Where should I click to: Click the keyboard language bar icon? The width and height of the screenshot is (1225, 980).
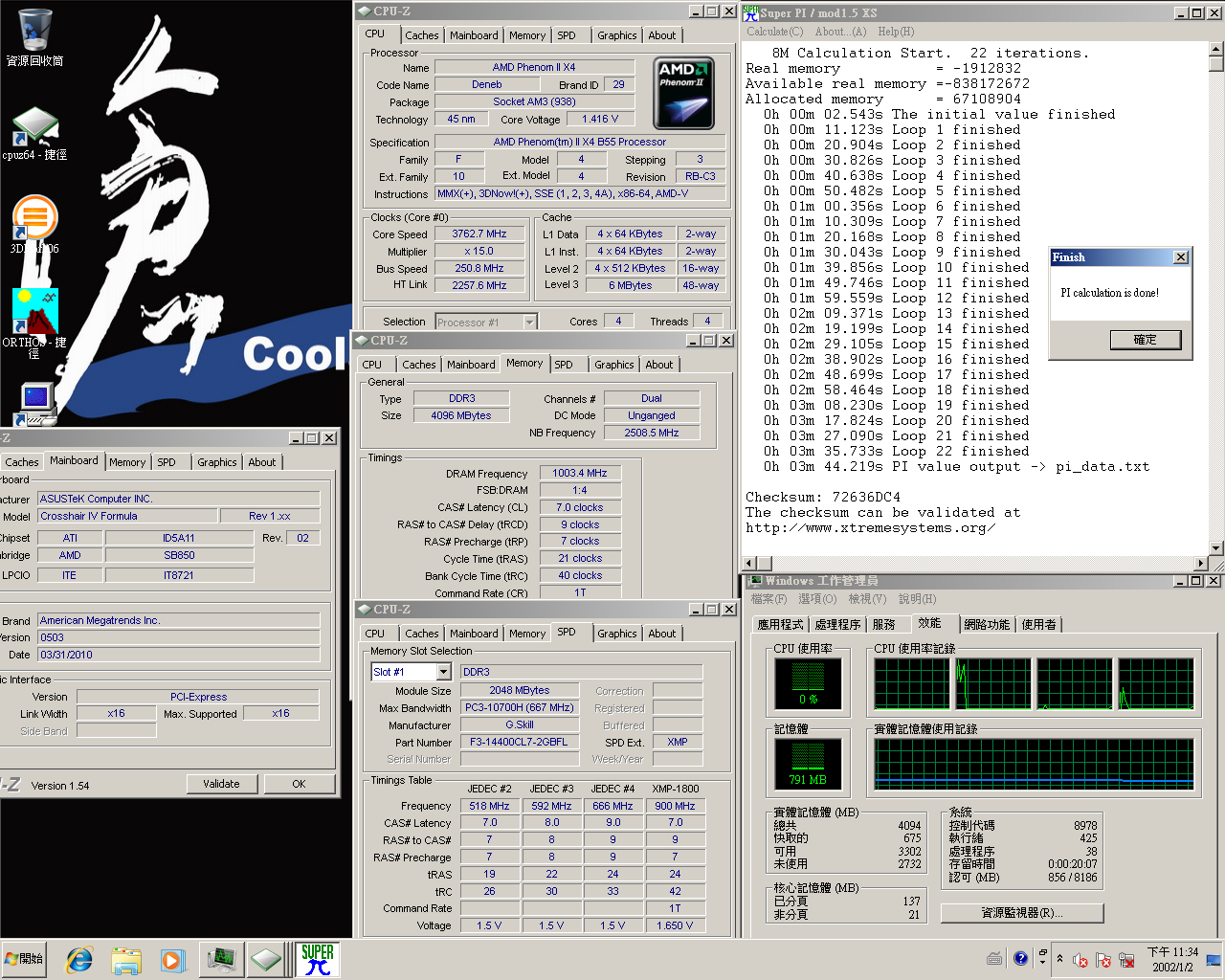994,958
